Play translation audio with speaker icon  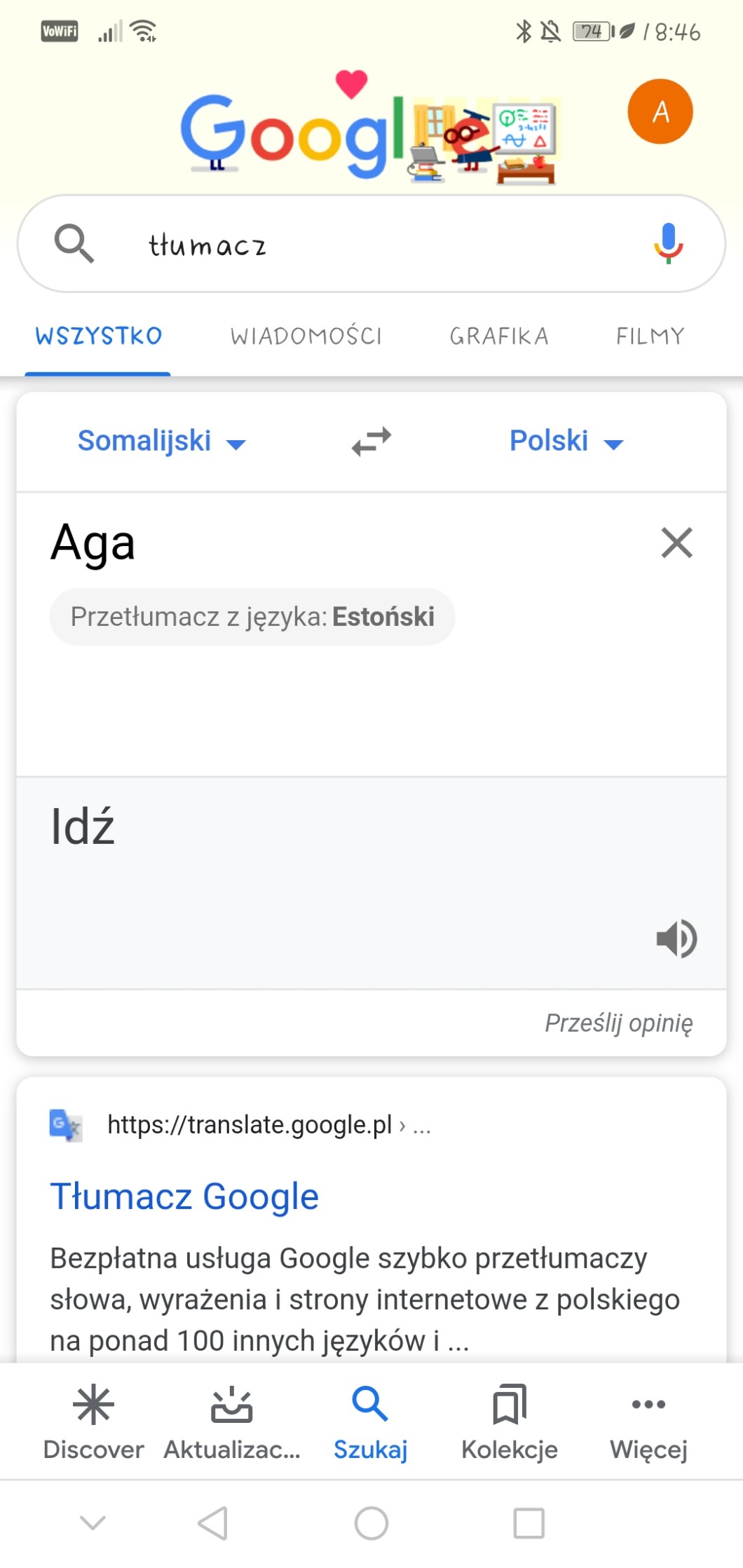(676, 938)
